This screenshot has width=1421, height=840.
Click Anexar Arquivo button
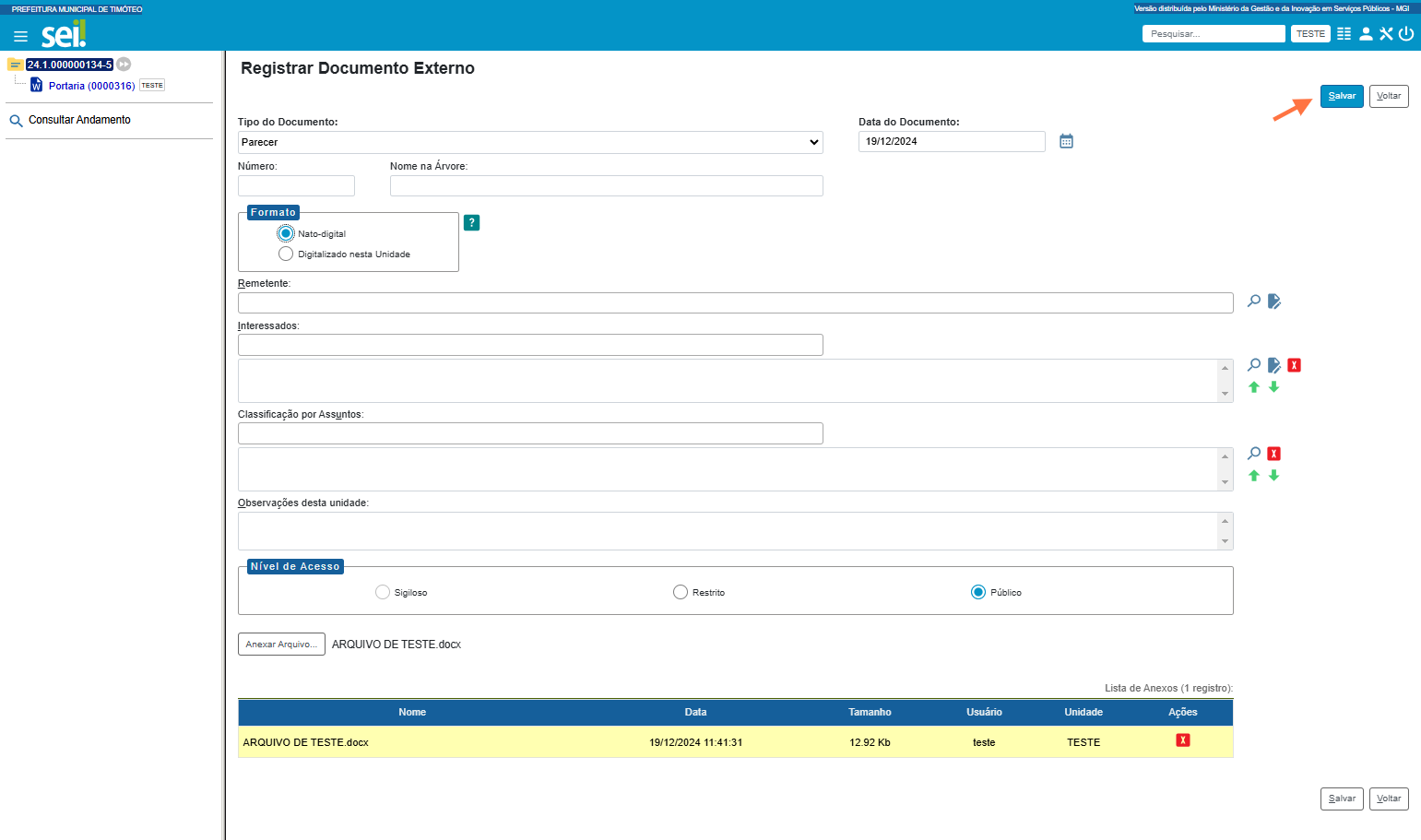(x=281, y=645)
